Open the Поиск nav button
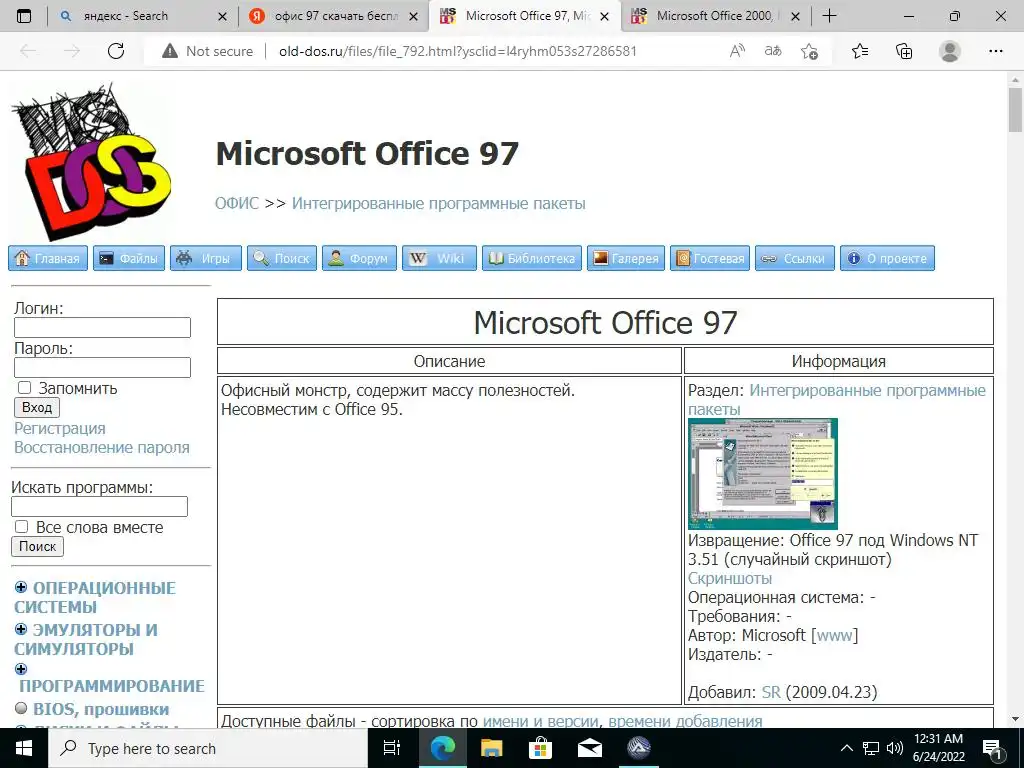Viewport: 1024px width, 768px height. point(282,258)
